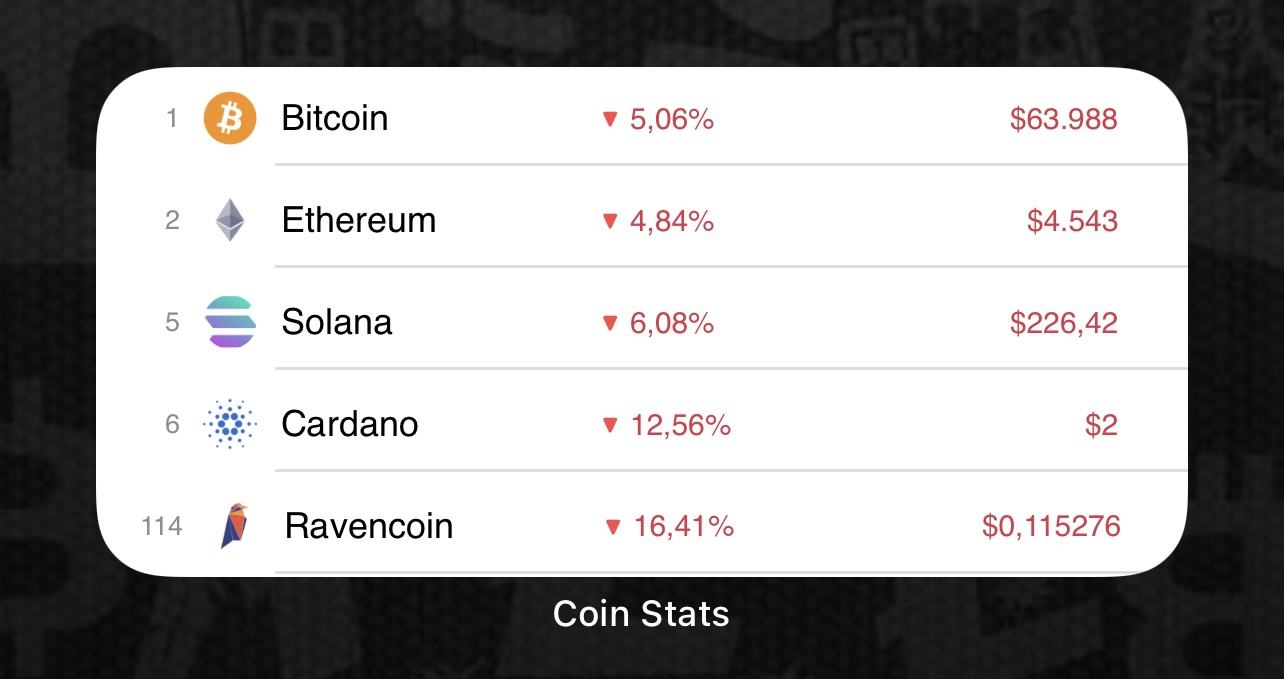
Task: Tap the orange Bitcoin logo icon
Action: tap(230, 119)
